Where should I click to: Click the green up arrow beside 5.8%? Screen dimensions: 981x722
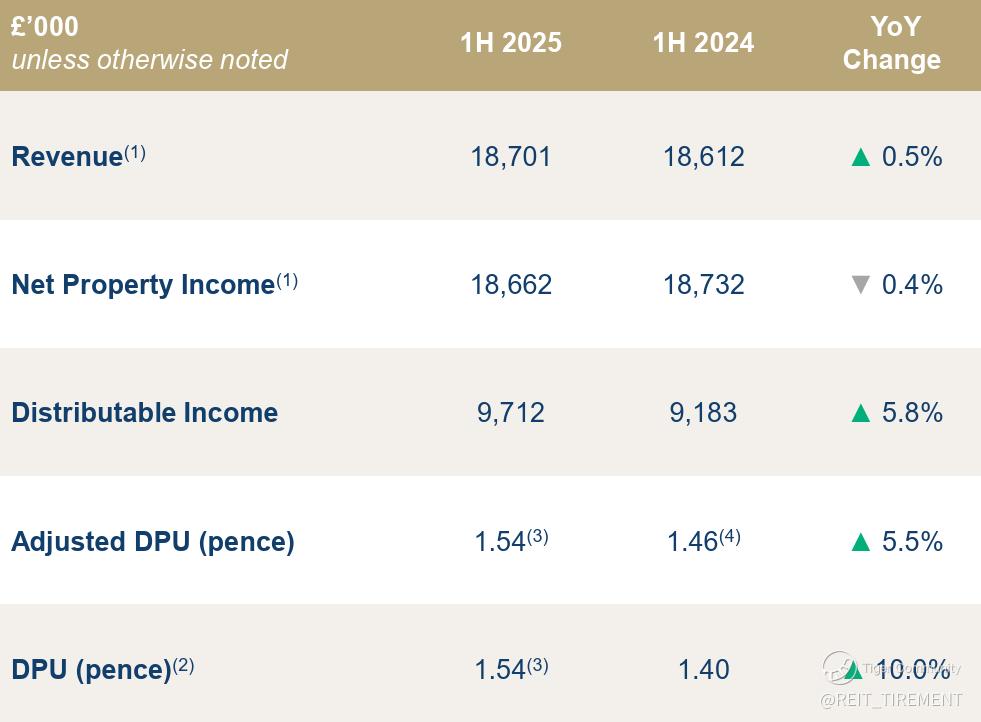click(860, 413)
